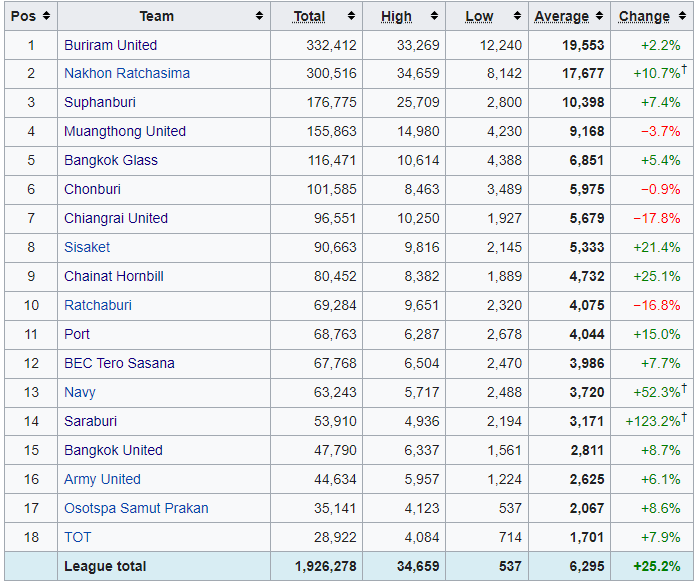Open Bangkok United team link
The image size is (696, 586).
[114, 450]
